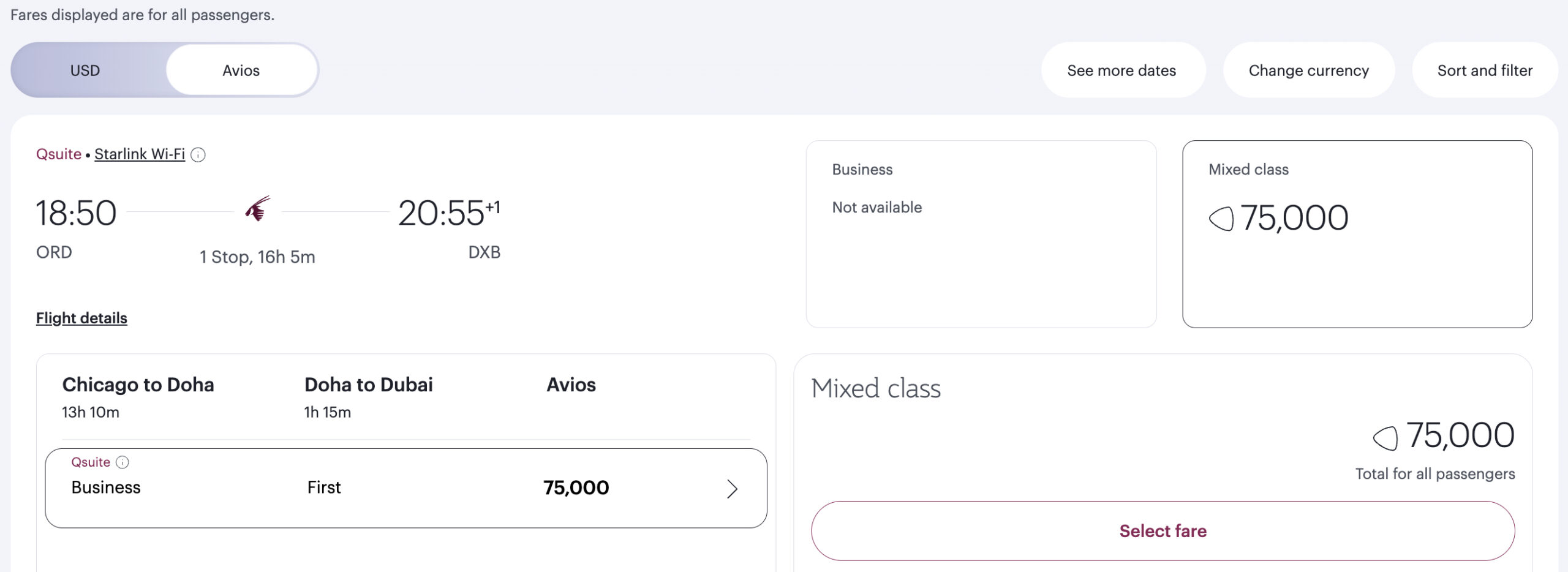Click the Business Not available card
1568x572 pixels.
981,235
